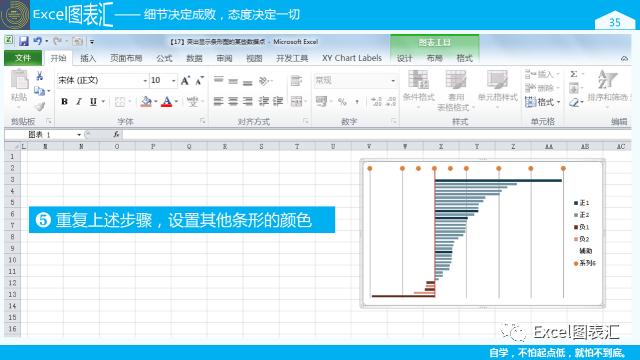Toggle Underline formatting
The image size is (640, 360).
click(93, 101)
